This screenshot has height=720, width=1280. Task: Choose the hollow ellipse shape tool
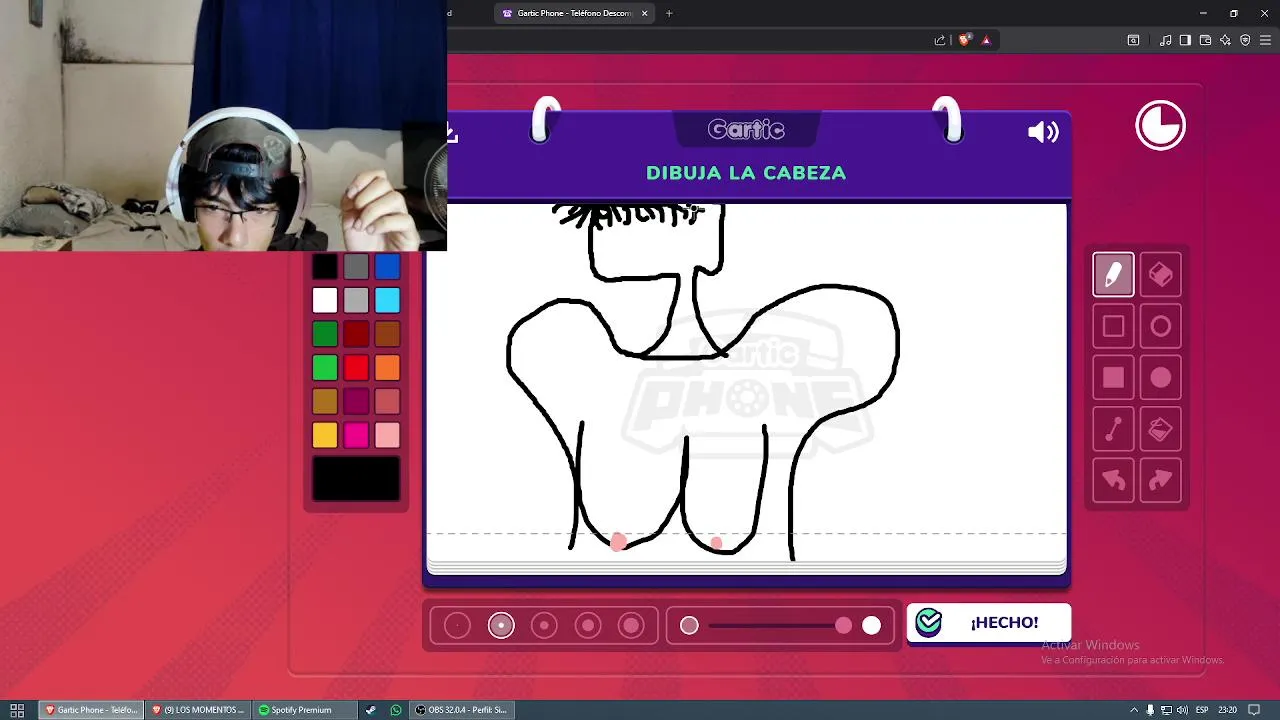pos(1161,326)
